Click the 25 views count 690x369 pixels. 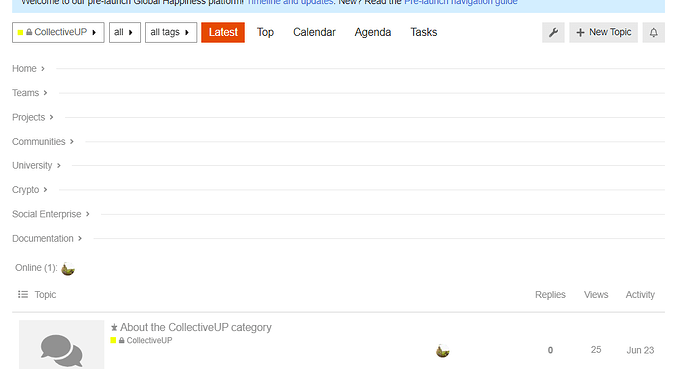point(596,350)
